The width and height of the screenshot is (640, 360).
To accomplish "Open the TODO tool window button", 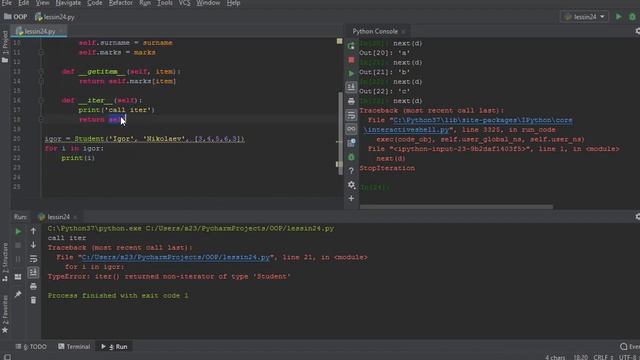I will click(x=31, y=347).
